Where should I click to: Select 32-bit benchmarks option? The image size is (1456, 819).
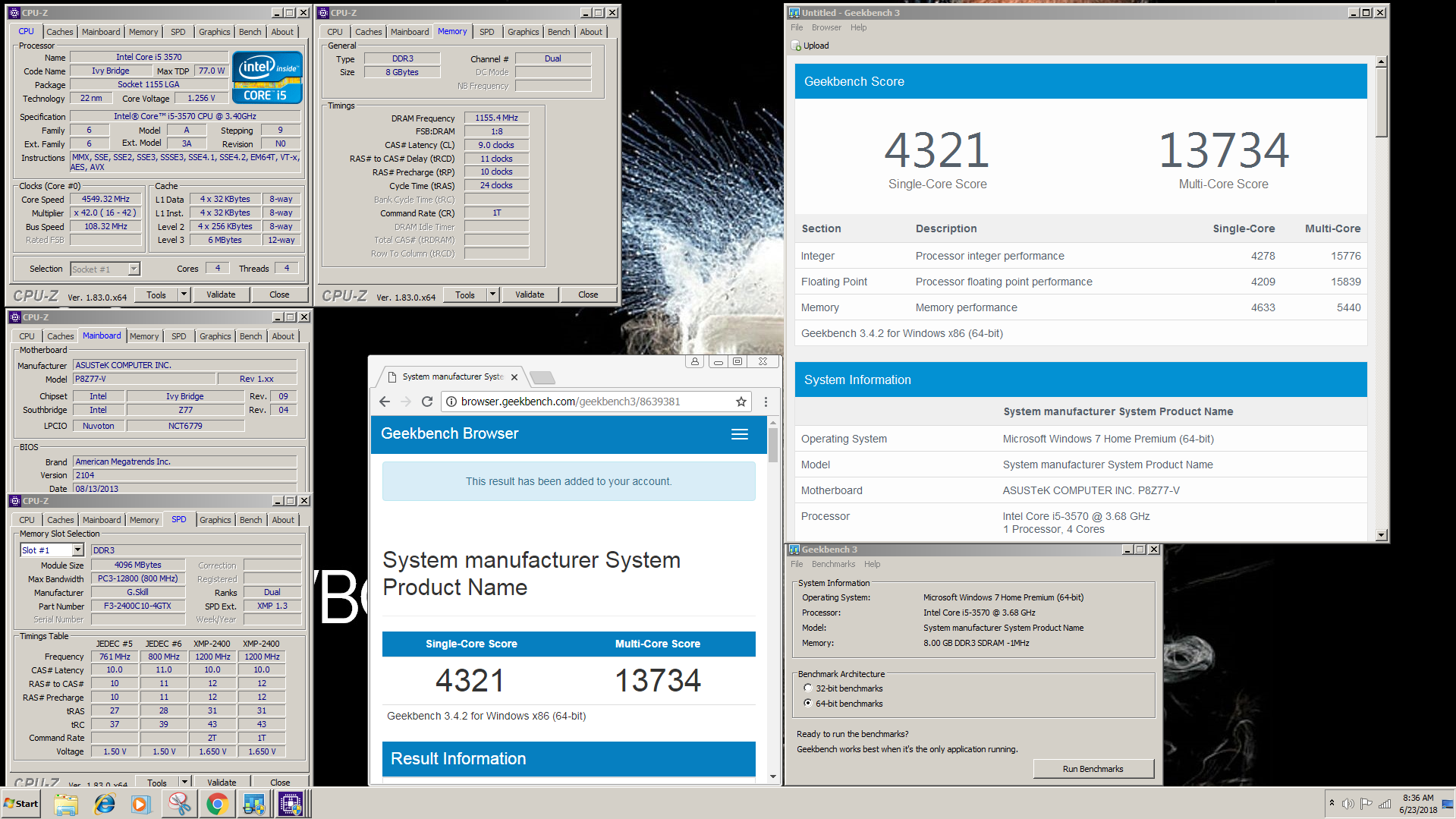808,688
